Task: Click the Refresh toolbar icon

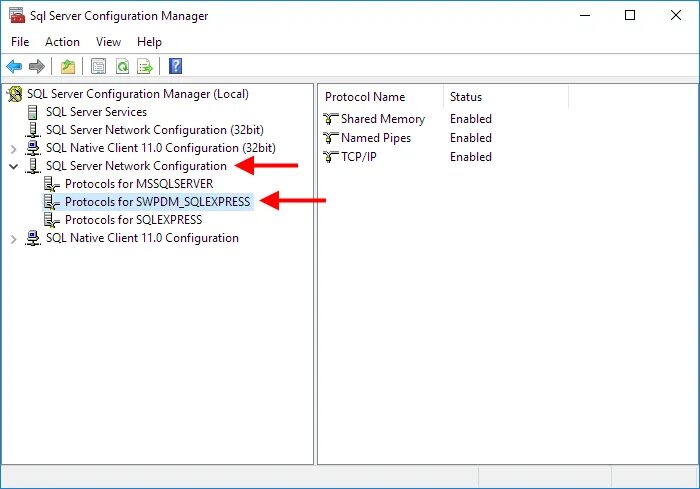Action: click(122, 67)
